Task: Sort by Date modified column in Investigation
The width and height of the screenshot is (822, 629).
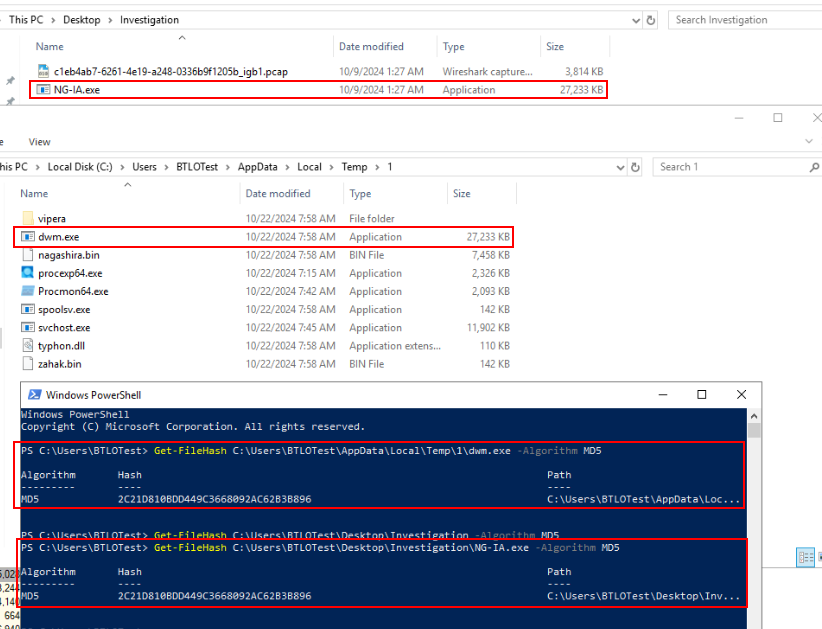Action: [370, 47]
